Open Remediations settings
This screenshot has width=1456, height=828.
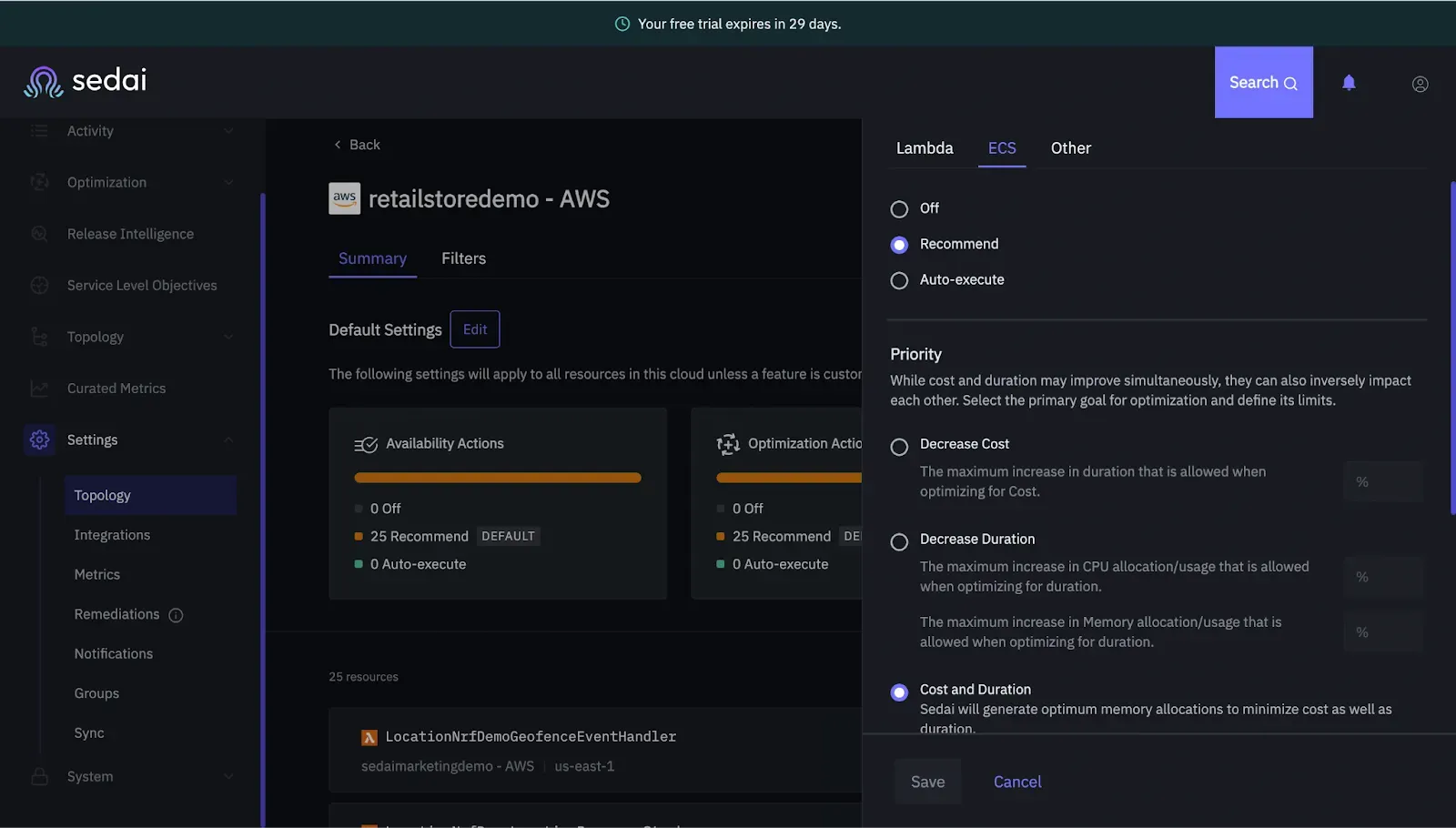click(x=116, y=614)
